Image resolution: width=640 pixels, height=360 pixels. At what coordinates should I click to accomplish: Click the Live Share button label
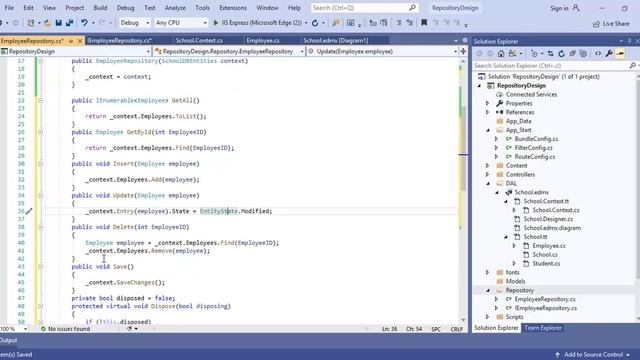click(616, 24)
